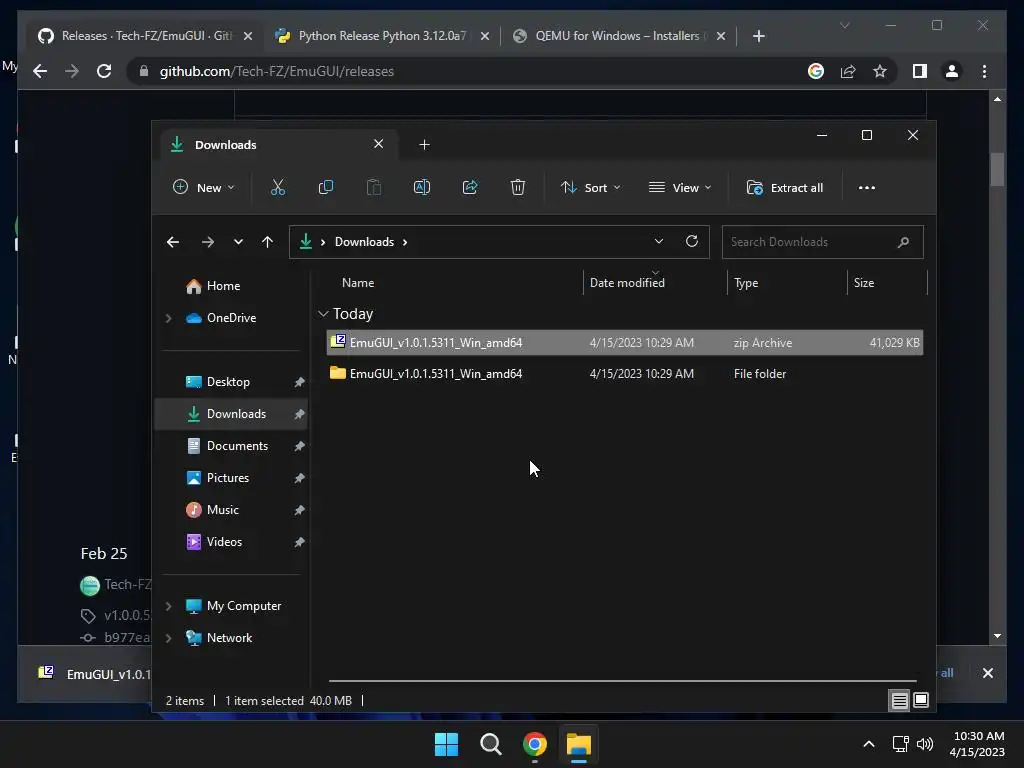The height and width of the screenshot is (768, 1024).
Task: Click Chrome icon in the taskbar
Action: tap(535, 744)
